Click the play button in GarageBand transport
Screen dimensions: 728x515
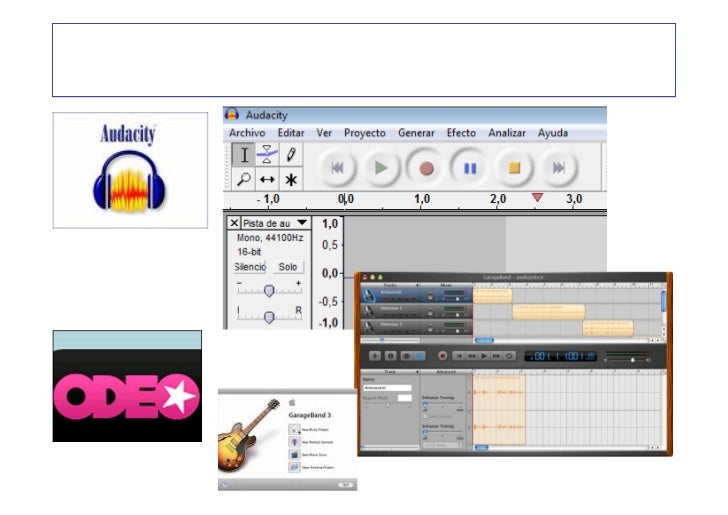pos(484,356)
